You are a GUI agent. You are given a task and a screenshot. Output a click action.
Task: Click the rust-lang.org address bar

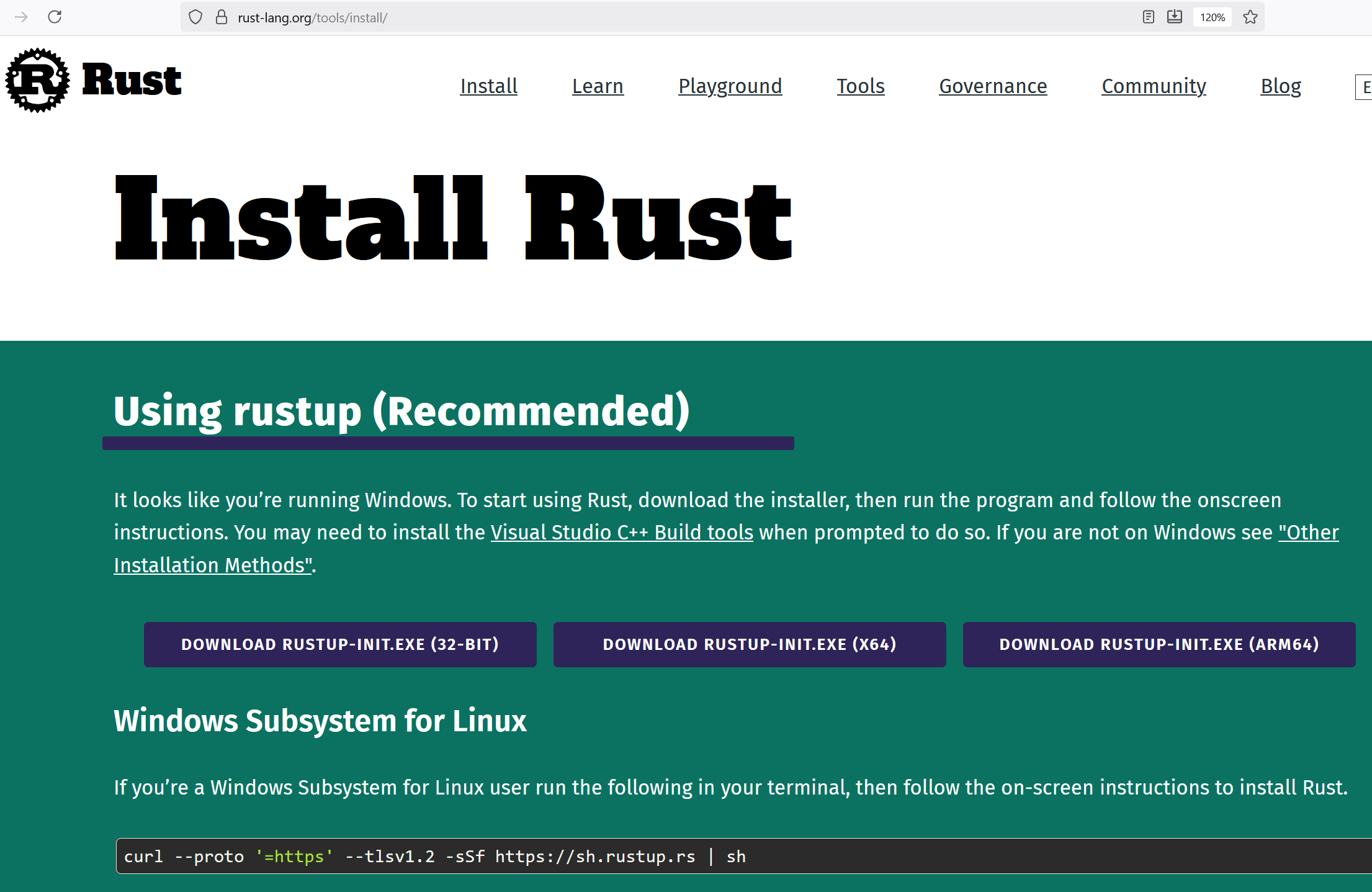[x=621, y=17]
